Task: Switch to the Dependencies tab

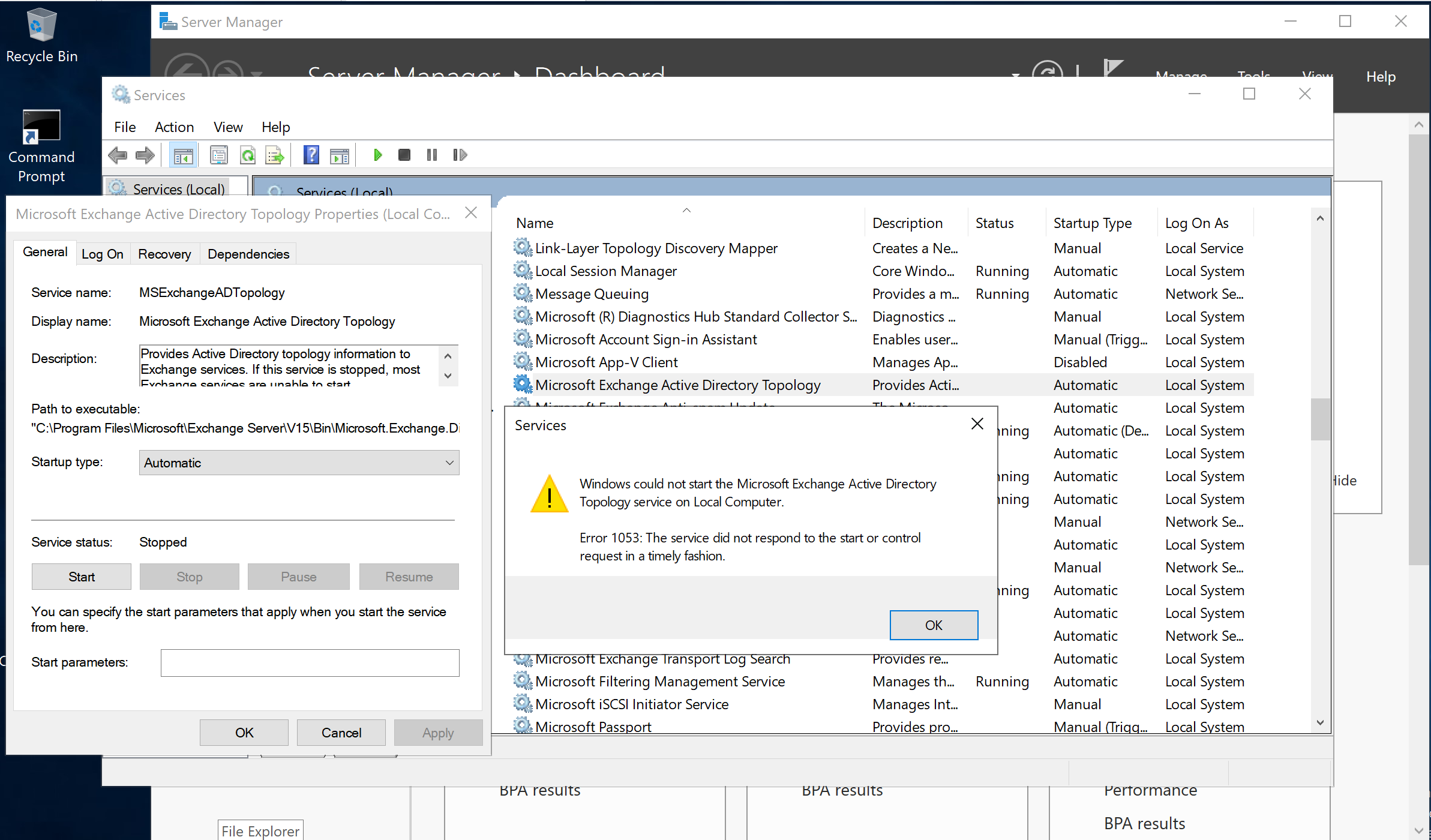Action: (x=248, y=254)
